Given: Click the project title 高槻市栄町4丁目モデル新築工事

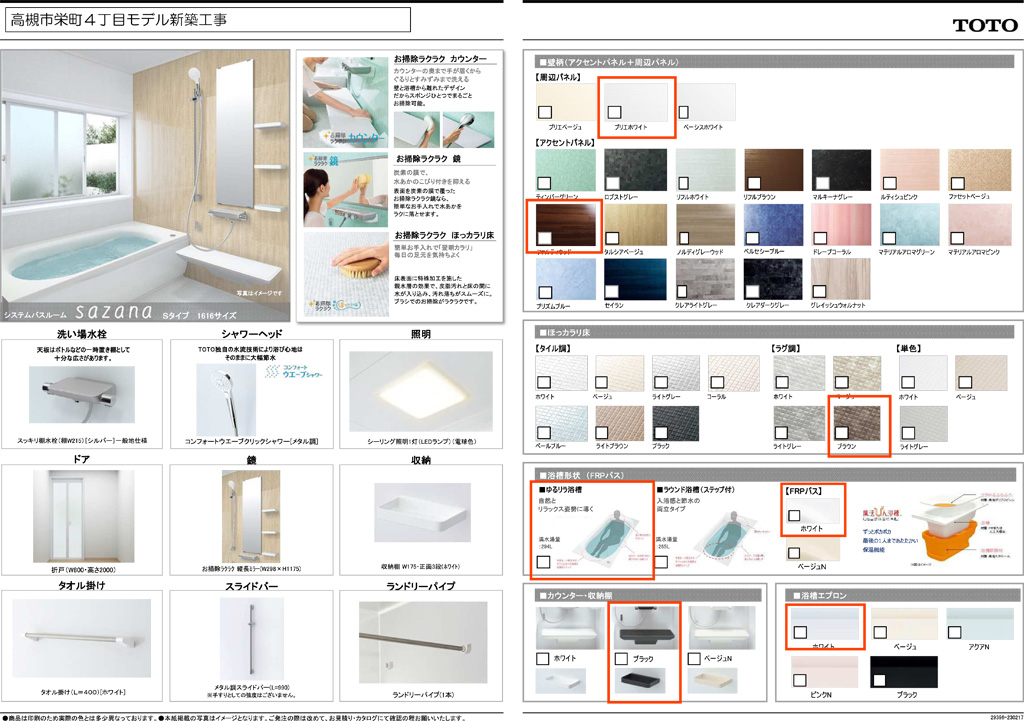Looking at the screenshot, I should [x=119, y=20].
